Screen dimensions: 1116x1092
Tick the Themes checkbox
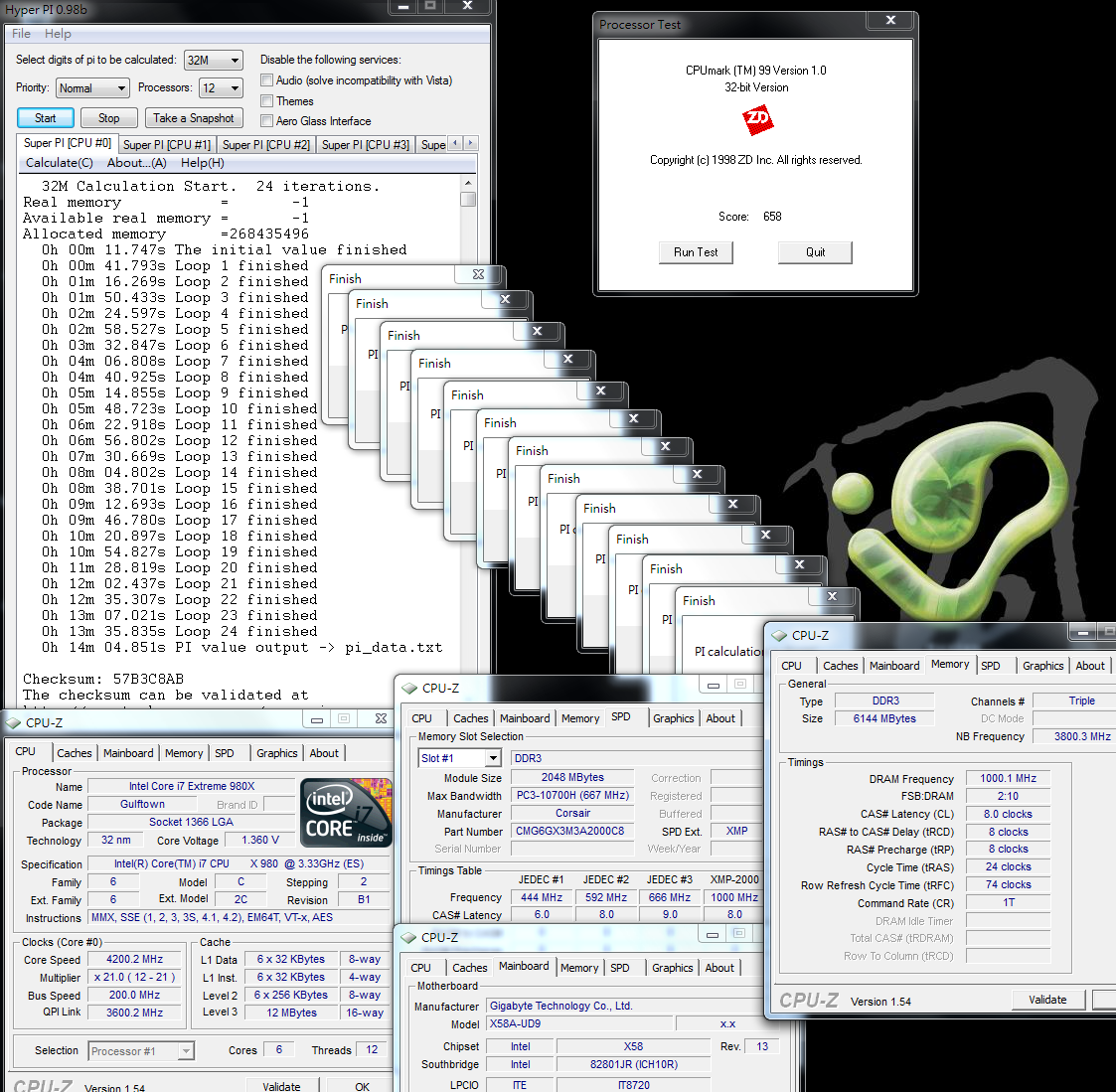click(x=266, y=101)
